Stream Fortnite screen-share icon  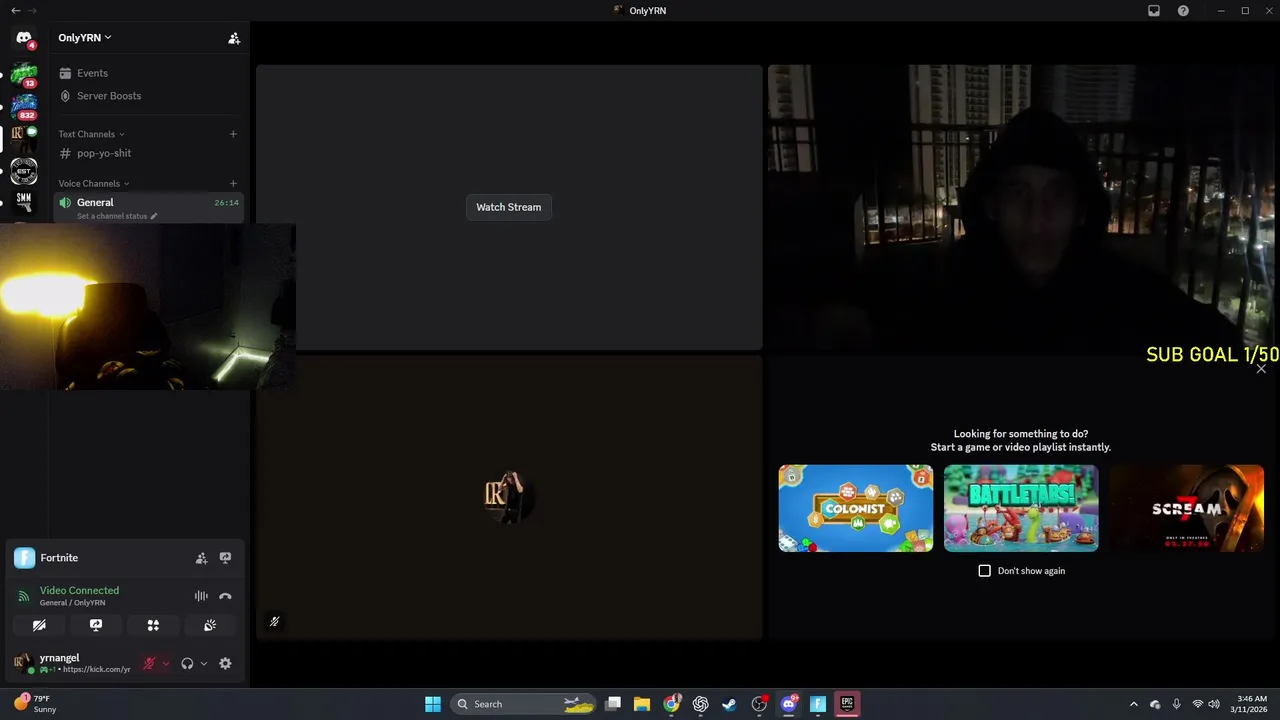click(x=225, y=558)
